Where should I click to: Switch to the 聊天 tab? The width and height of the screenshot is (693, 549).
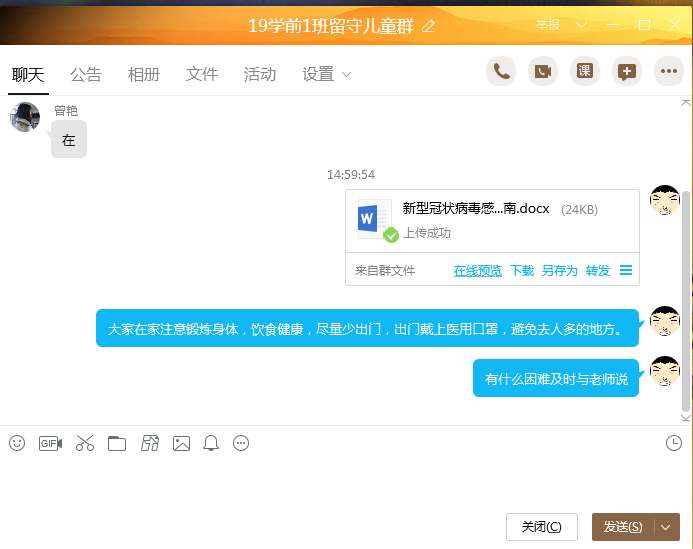(28, 74)
